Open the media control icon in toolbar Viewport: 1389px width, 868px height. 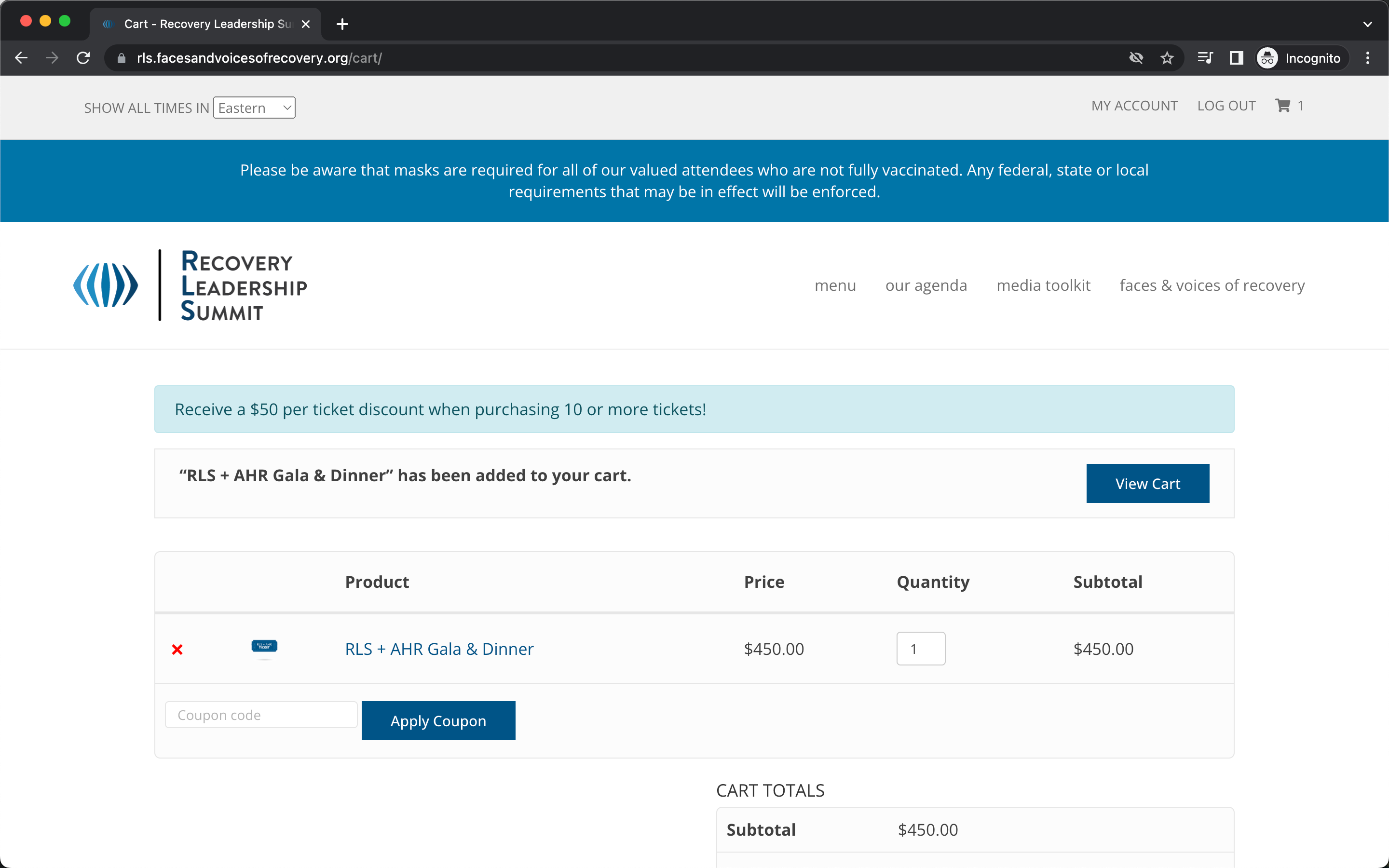pos(1205,58)
